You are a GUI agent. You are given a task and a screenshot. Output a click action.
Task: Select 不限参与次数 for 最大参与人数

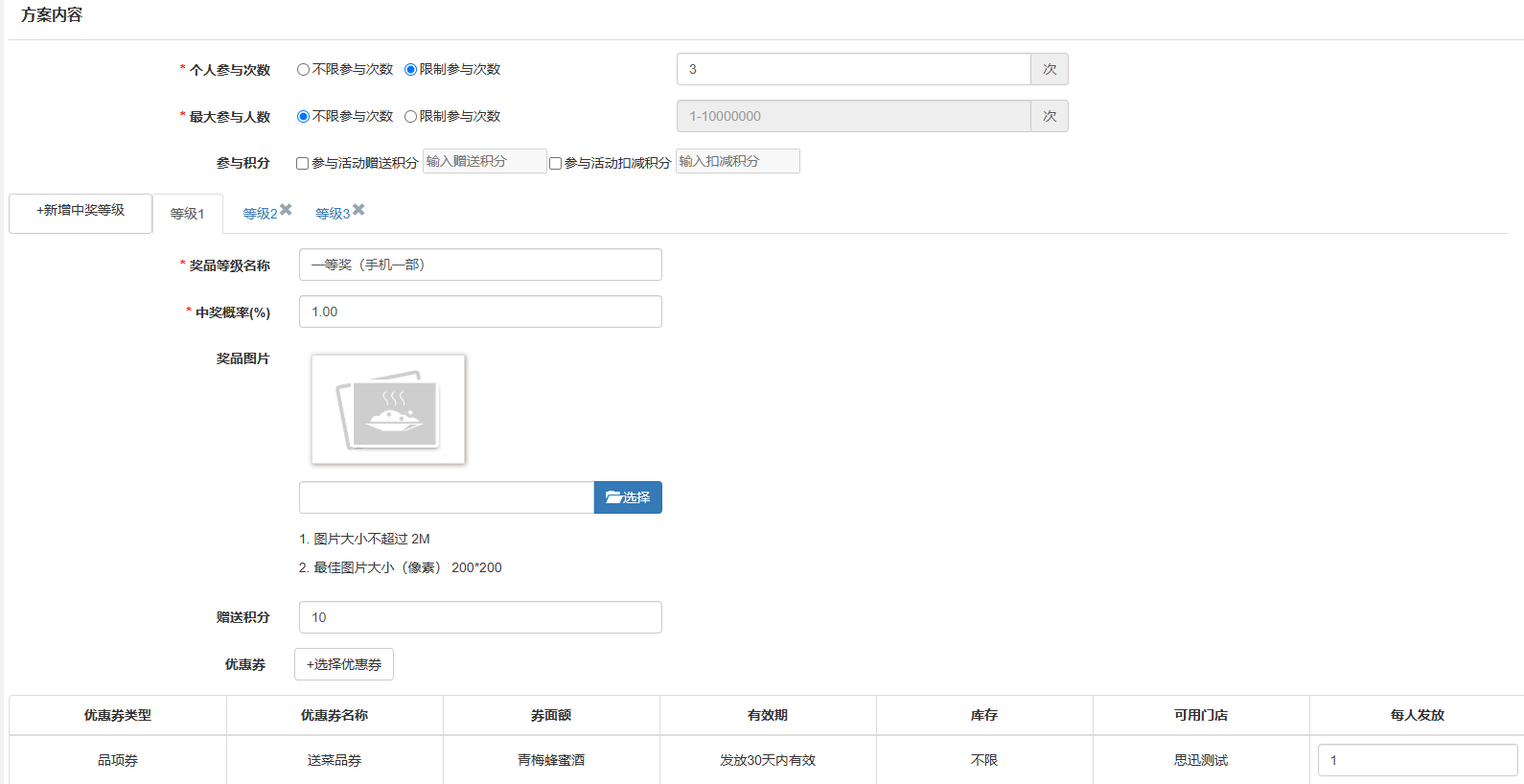coord(303,117)
